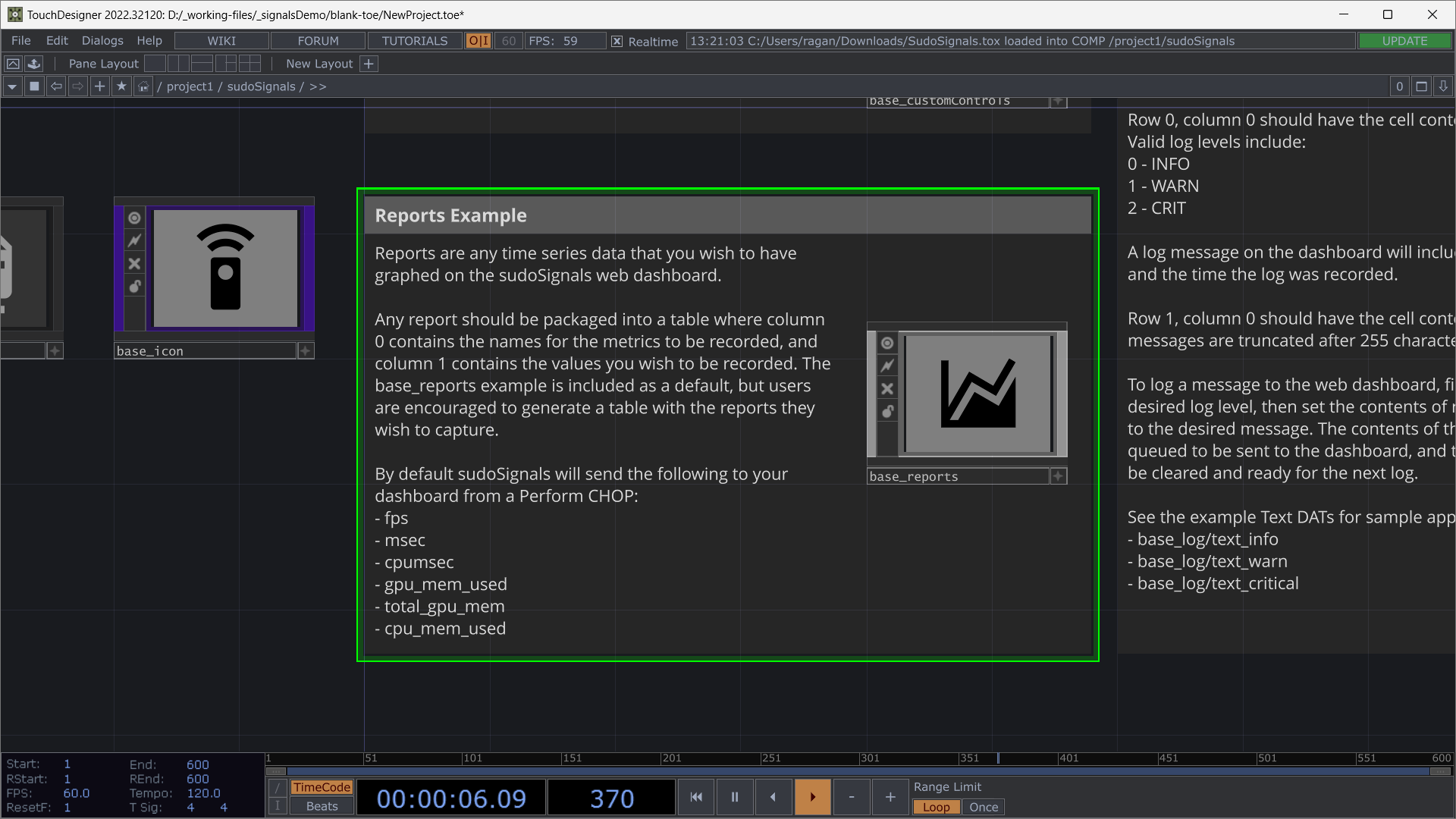
Task: Toggle base_reports bypass X flag
Action: [x=887, y=389]
